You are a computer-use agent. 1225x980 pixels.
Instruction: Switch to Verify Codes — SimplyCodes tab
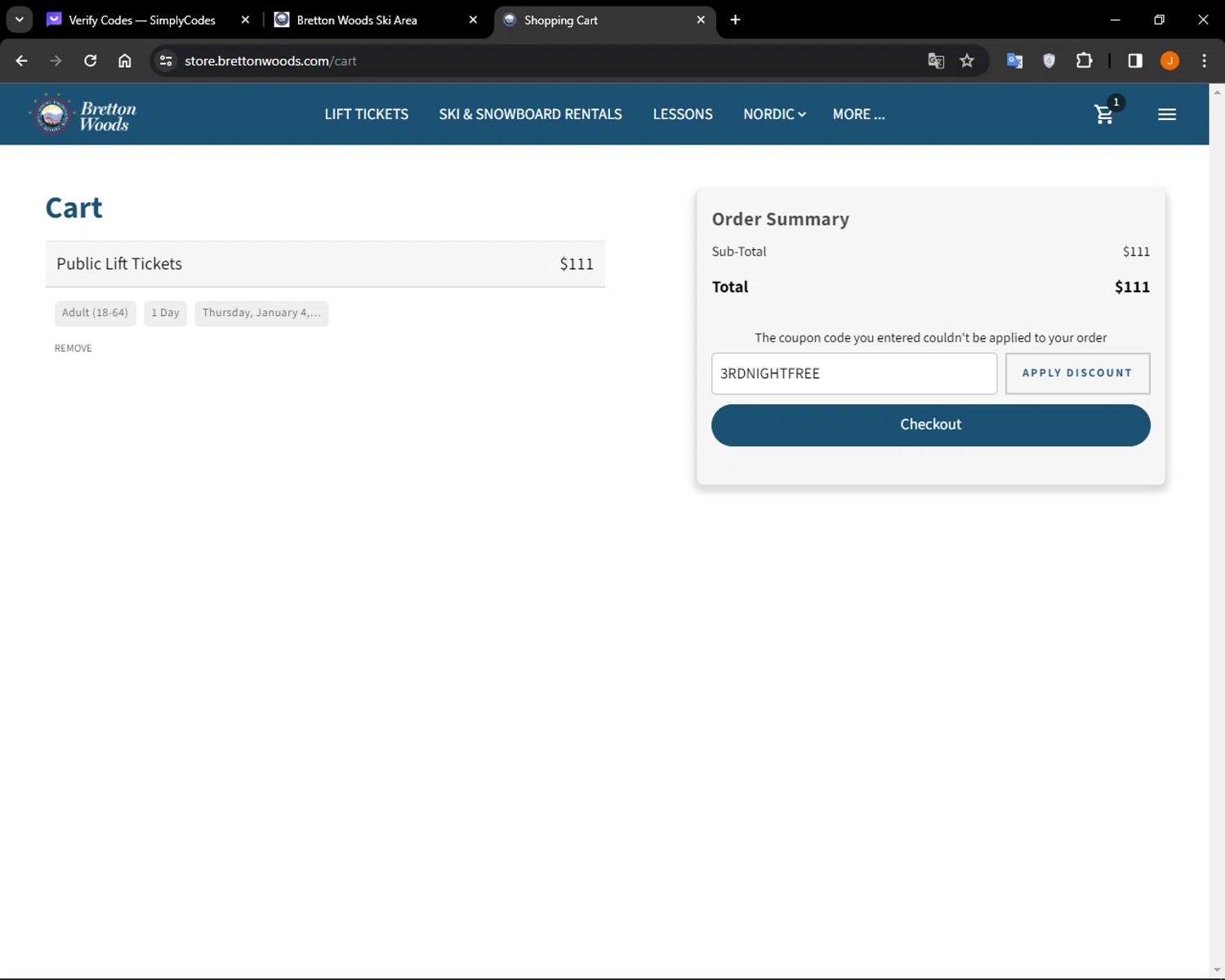point(142,20)
